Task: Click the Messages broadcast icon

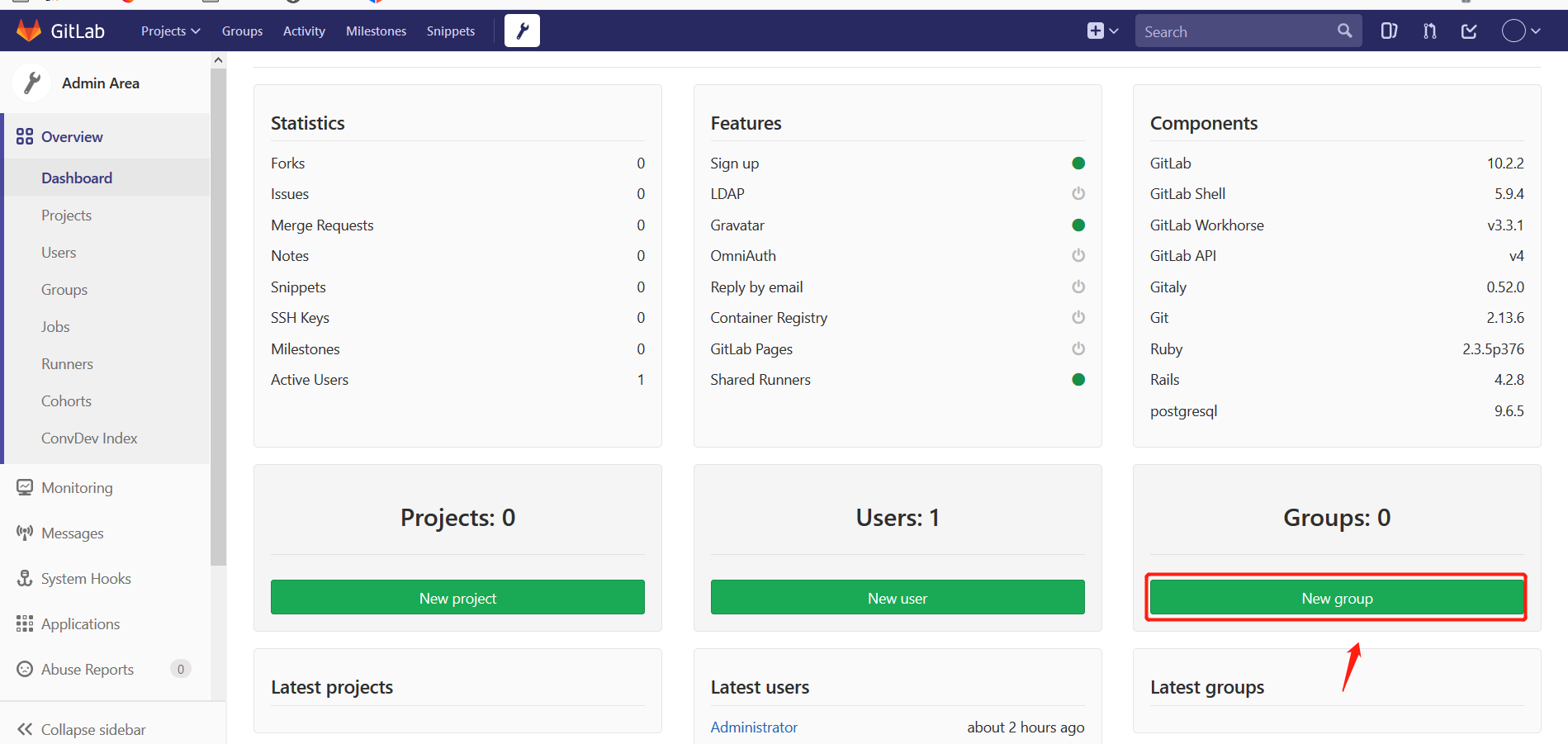Action: (x=25, y=533)
